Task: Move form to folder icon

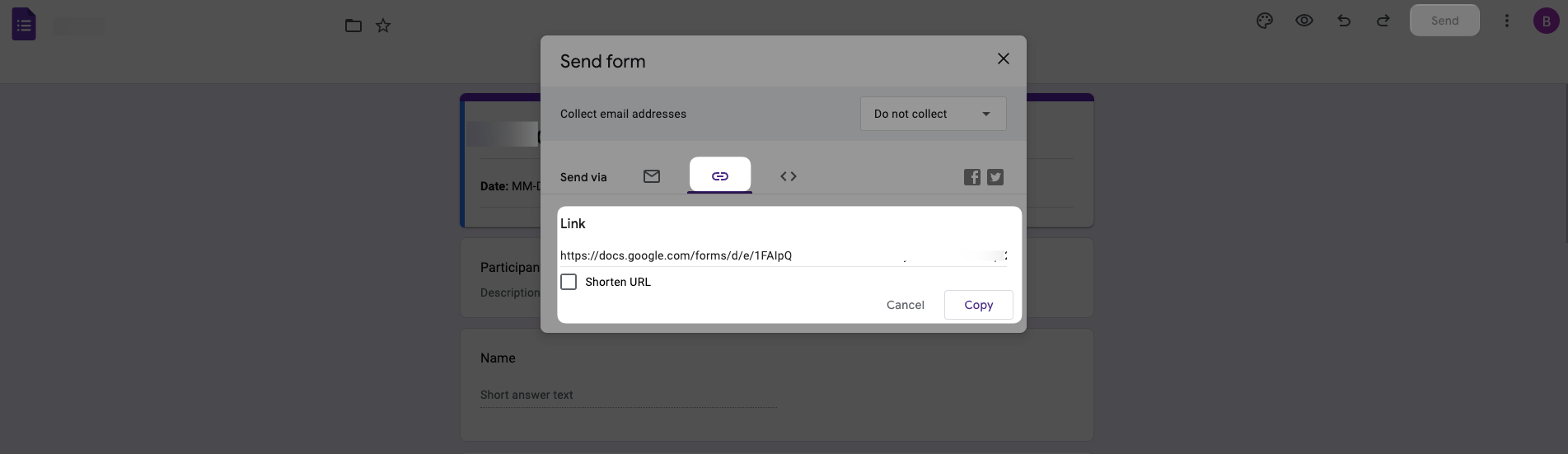Action: (x=353, y=26)
